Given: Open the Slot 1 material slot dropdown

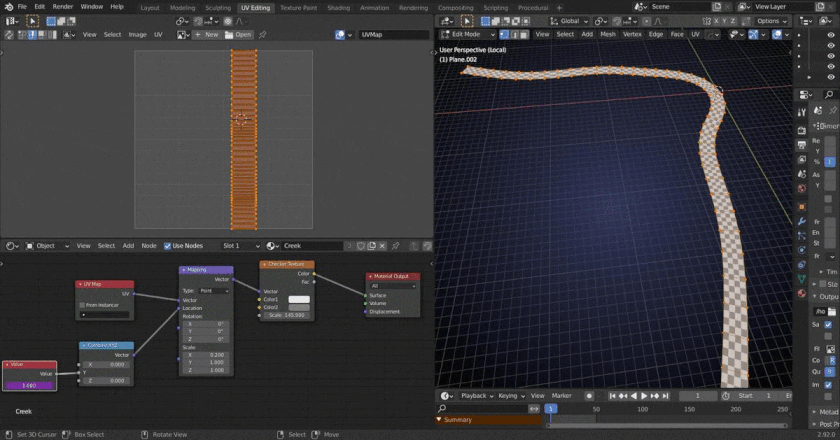Looking at the screenshot, I should coord(240,246).
